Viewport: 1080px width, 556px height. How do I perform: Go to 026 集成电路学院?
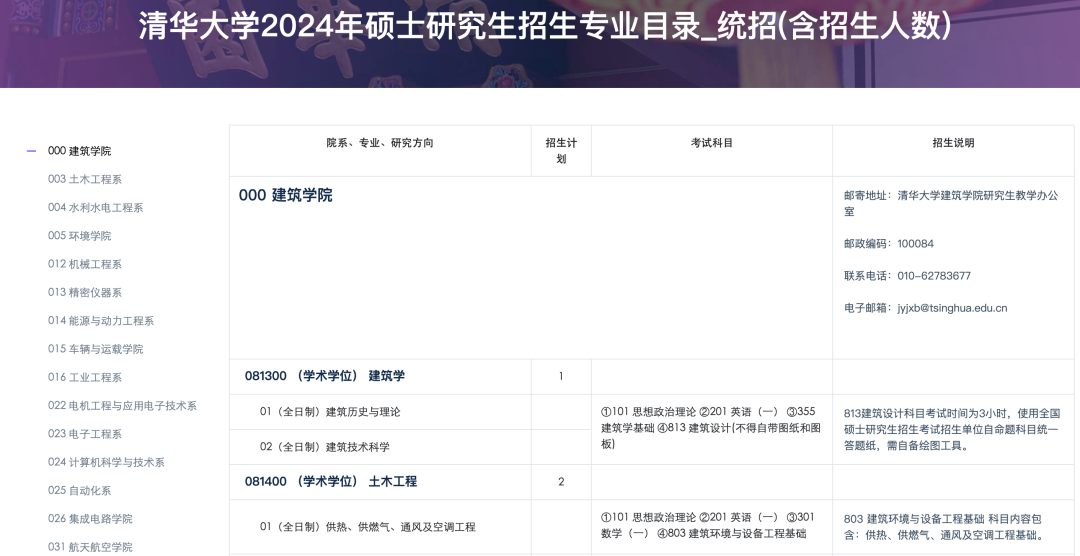(90, 518)
